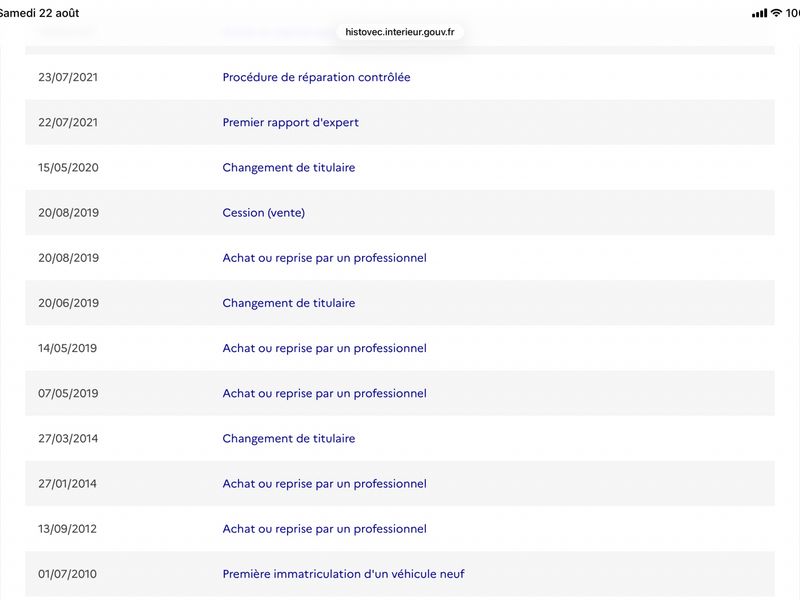Tap the histovec.interieur.gouv.fr address pill

(x=399, y=32)
